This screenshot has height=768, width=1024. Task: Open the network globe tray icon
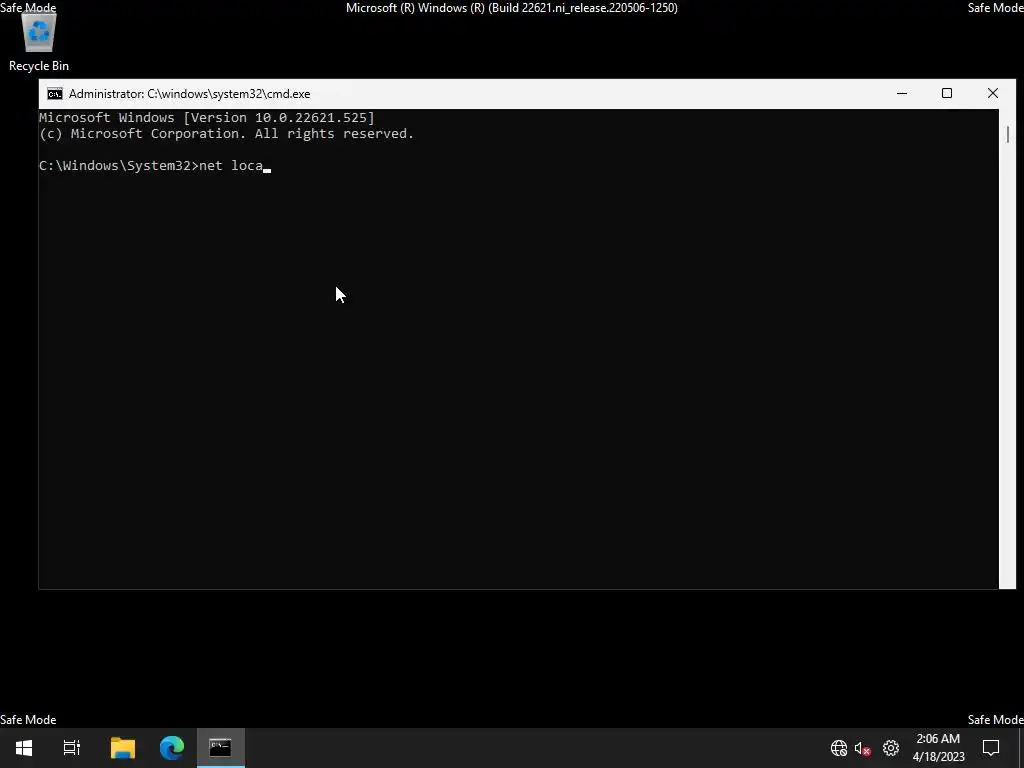(x=839, y=748)
